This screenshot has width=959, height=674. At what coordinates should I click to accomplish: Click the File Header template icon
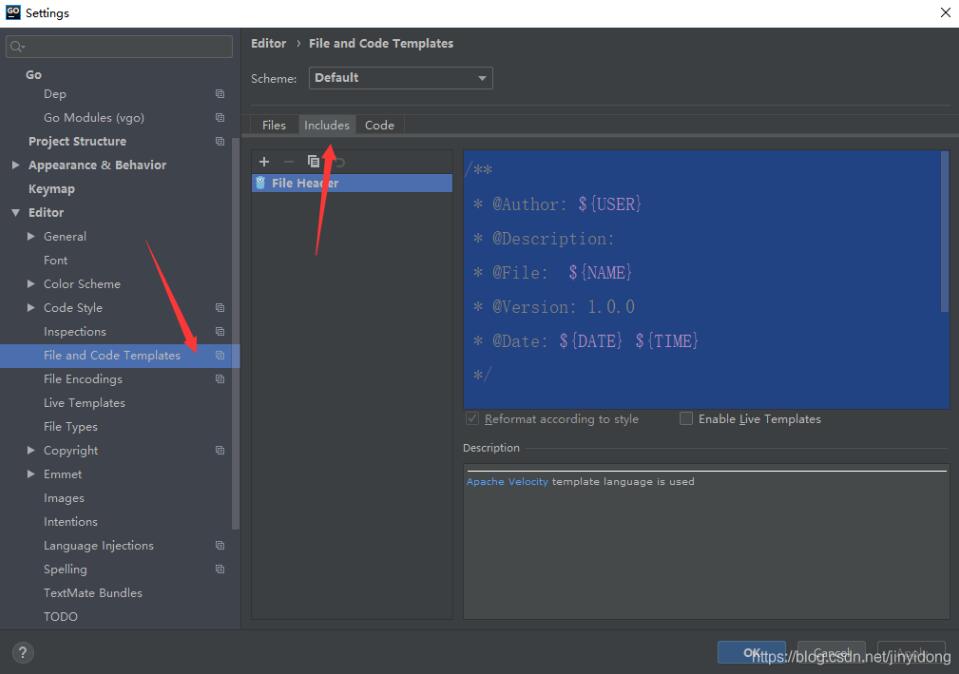click(x=261, y=183)
